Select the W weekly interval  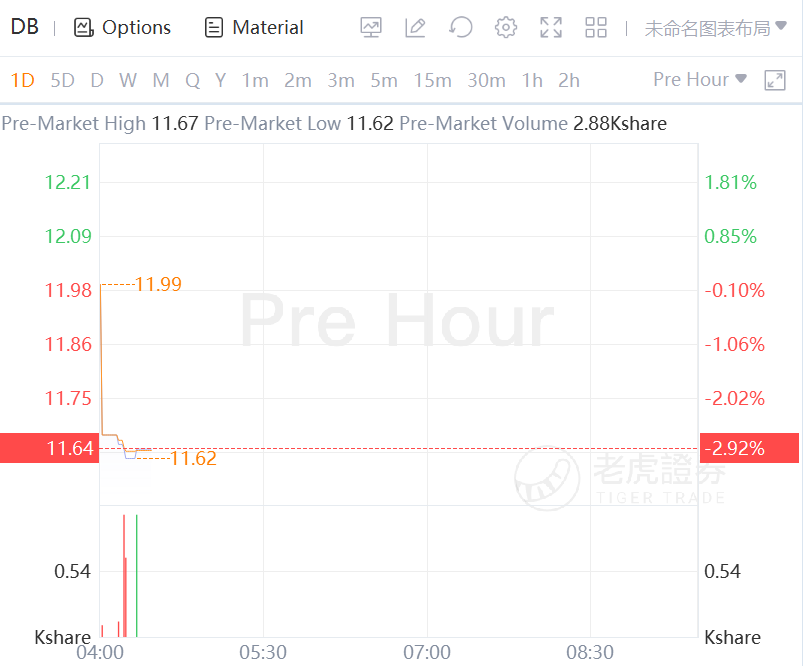pyautogui.click(x=128, y=80)
